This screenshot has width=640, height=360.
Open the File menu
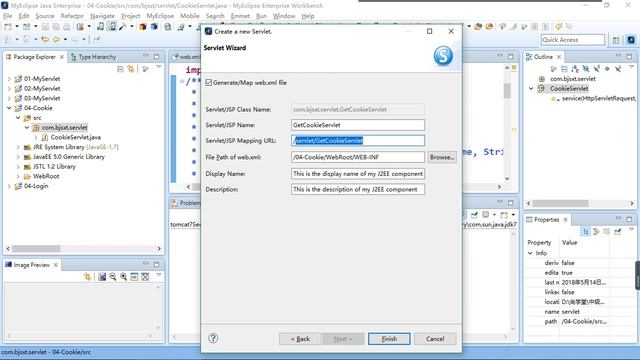coord(8,16)
